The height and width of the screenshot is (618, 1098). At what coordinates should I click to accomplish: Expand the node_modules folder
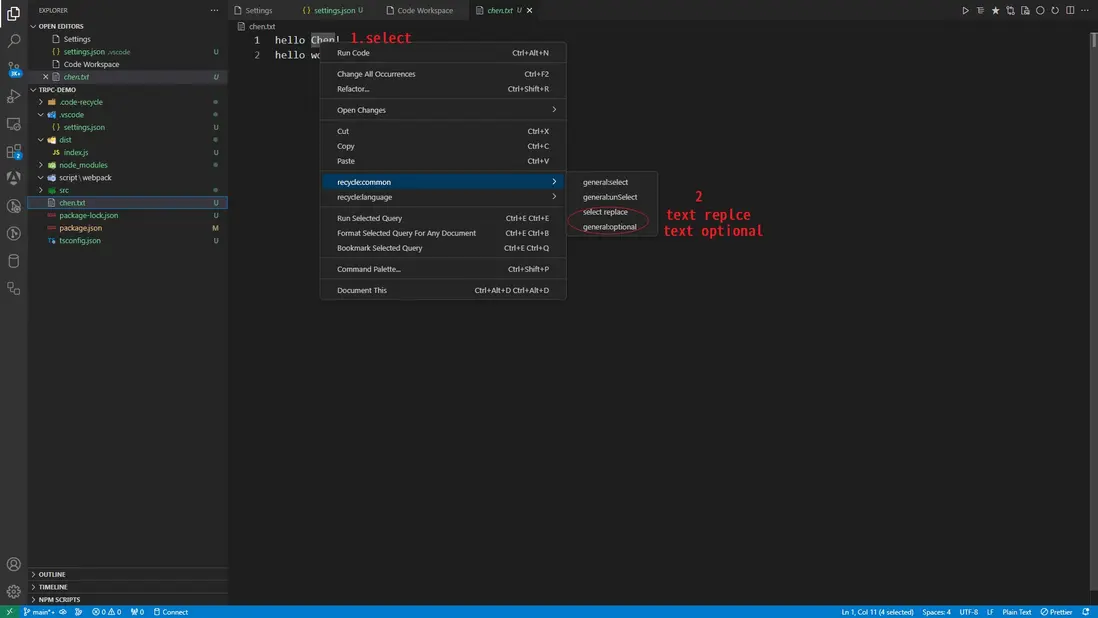click(41, 165)
